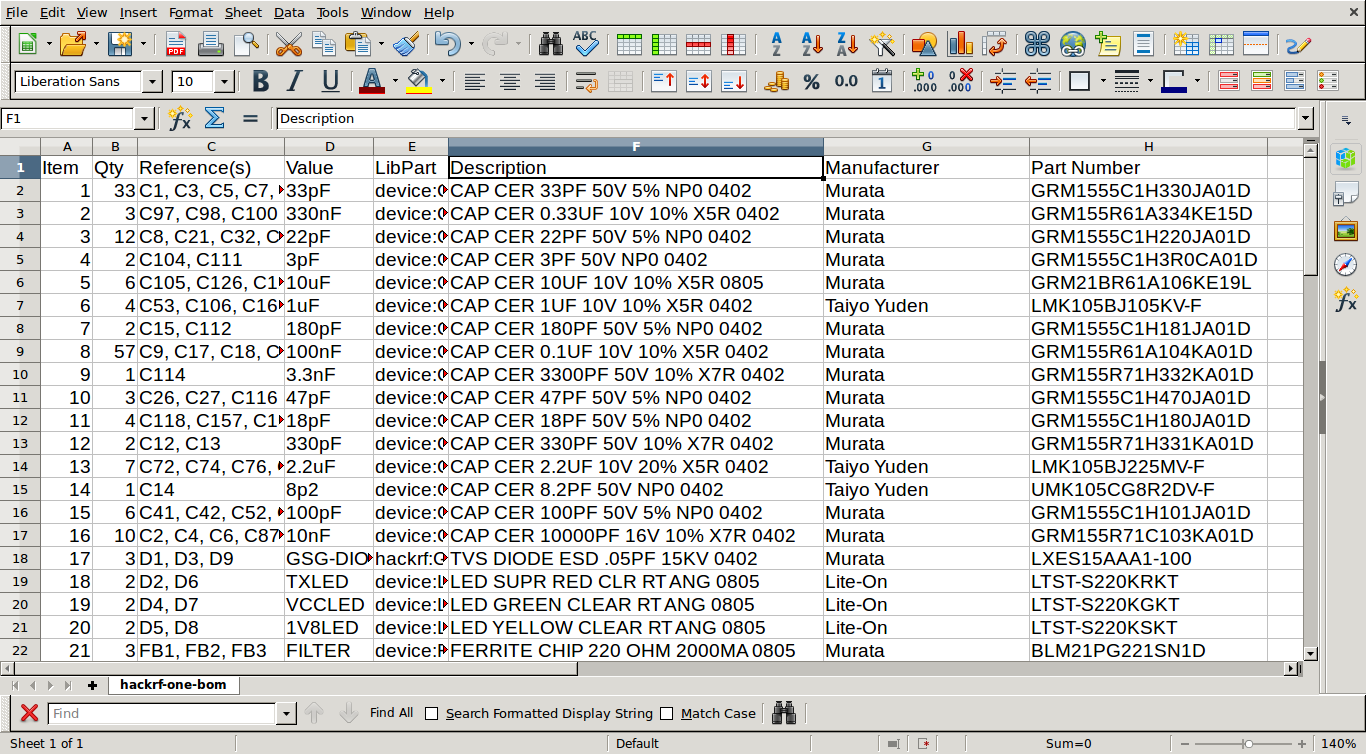Format cell as percent

click(x=812, y=82)
